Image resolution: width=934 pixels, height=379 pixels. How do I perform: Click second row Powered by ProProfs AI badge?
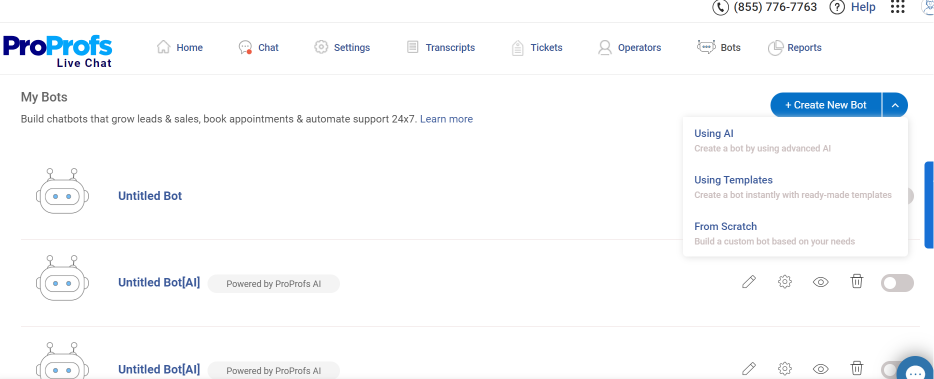(x=273, y=284)
